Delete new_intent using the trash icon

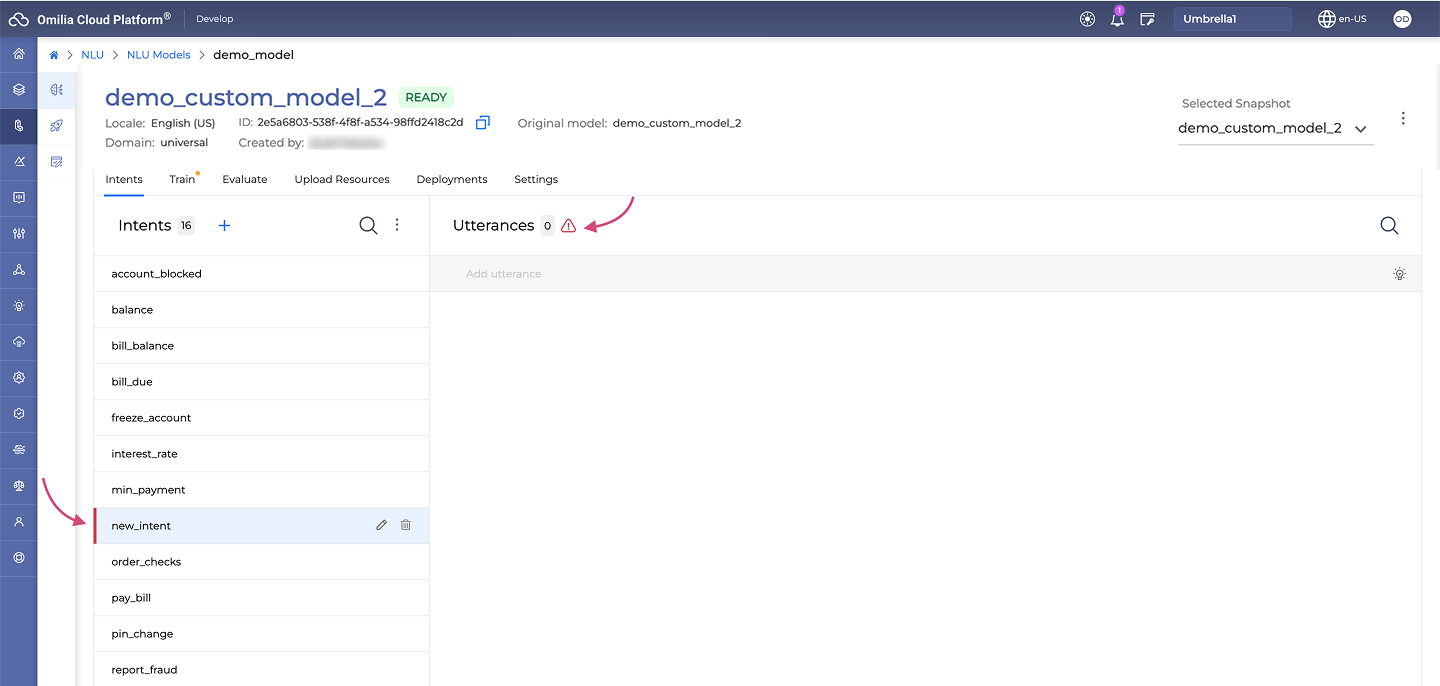[x=405, y=525]
